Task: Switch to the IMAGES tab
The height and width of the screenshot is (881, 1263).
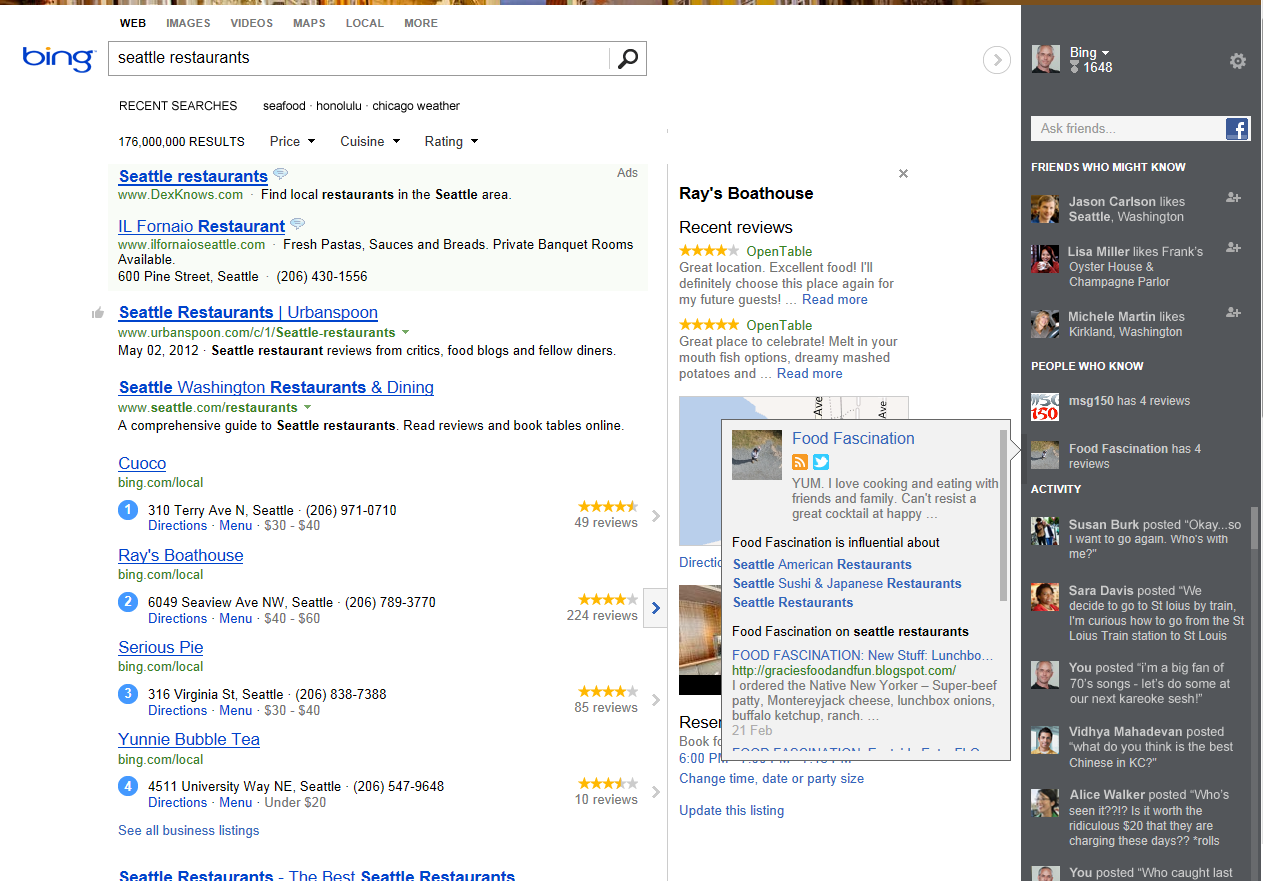Action: (x=188, y=23)
